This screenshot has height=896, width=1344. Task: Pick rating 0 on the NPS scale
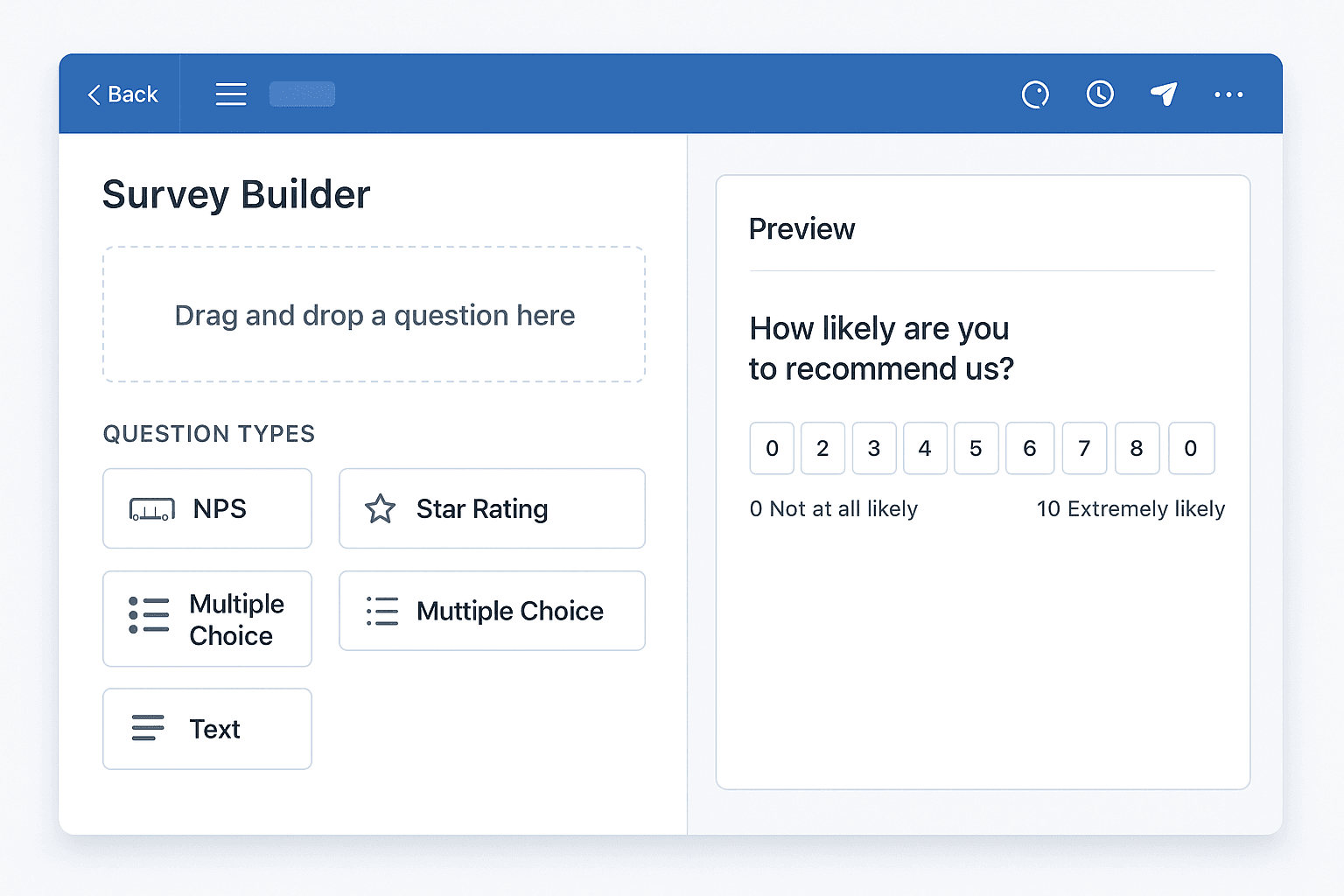pos(771,448)
